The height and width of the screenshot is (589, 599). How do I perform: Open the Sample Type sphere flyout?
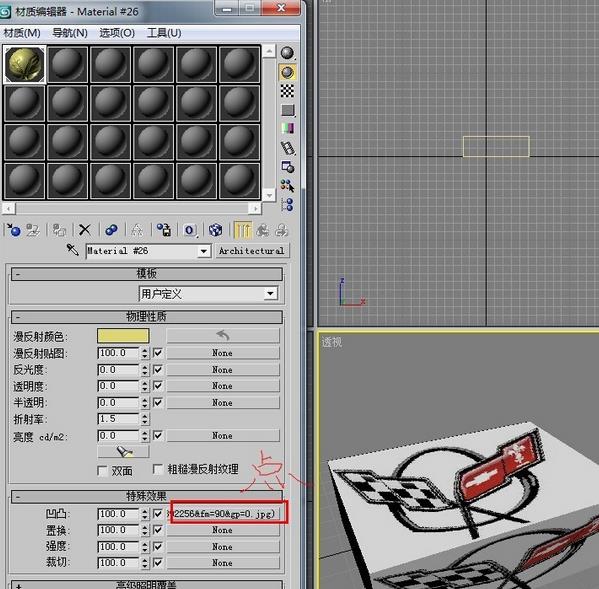pos(287,53)
